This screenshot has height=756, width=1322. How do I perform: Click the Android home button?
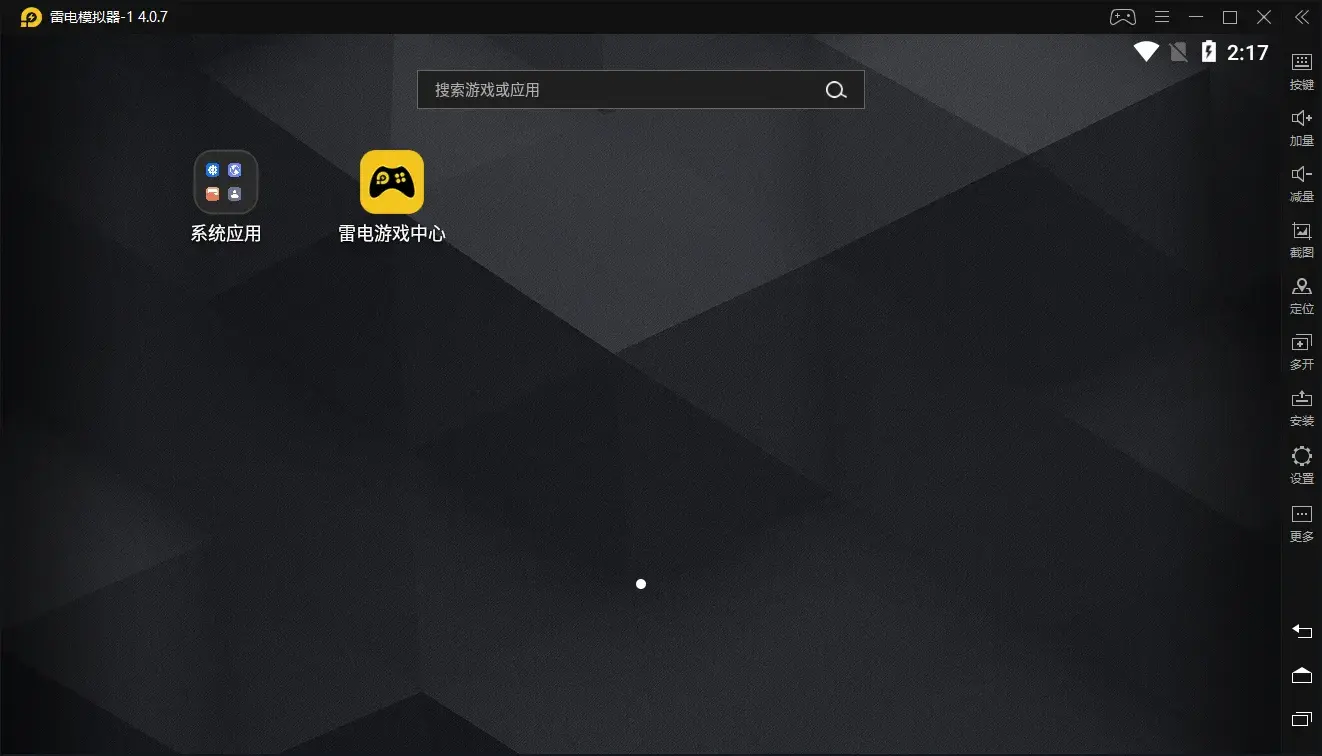pyautogui.click(x=1302, y=675)
